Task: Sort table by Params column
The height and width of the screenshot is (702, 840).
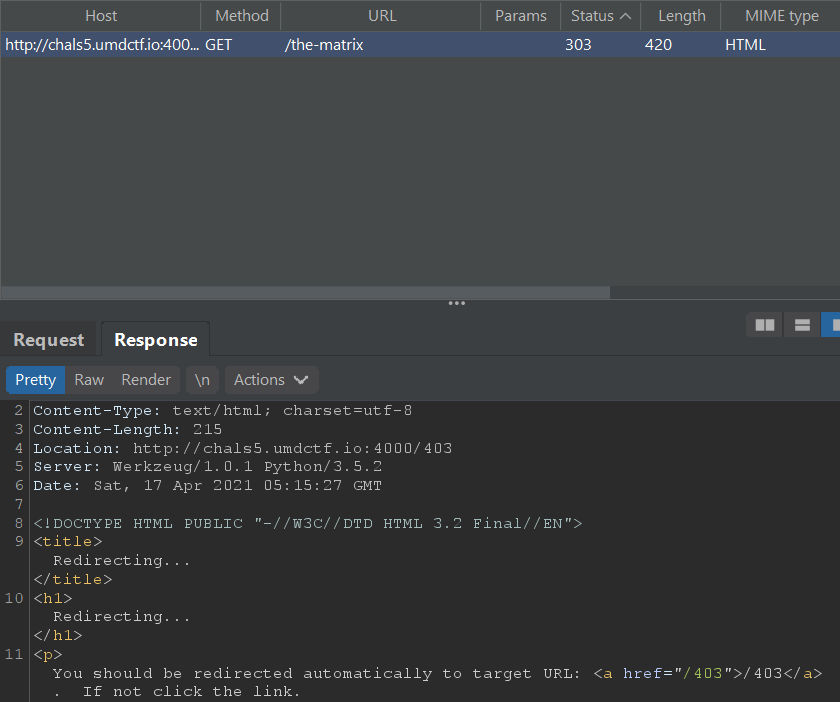Action: 521,16
